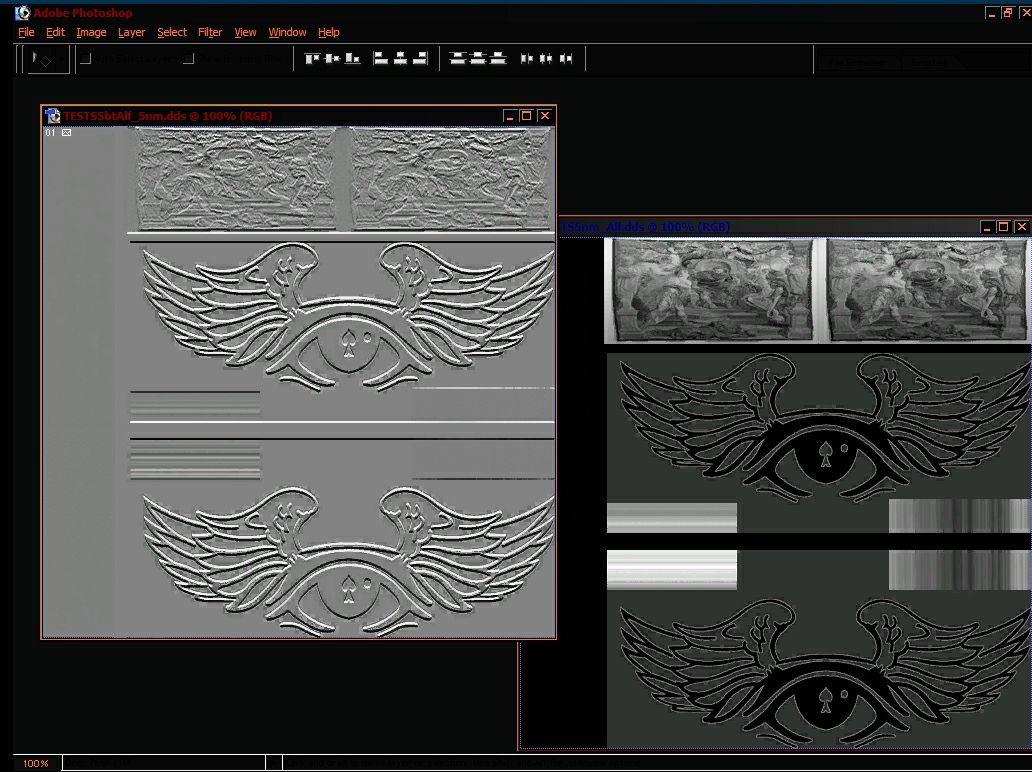Click the Distribute Top Edges icon

click(x=458, y=59)
